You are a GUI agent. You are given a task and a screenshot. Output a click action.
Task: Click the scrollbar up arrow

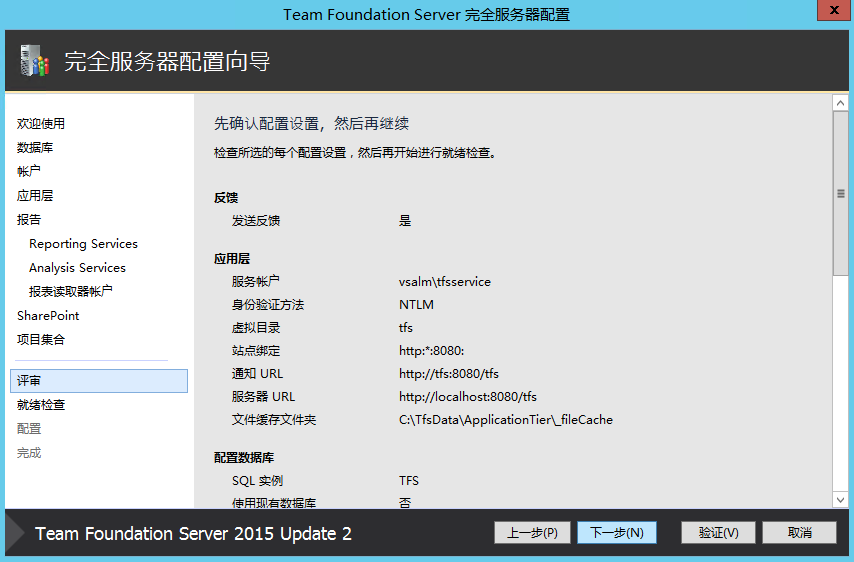[840, 103]
